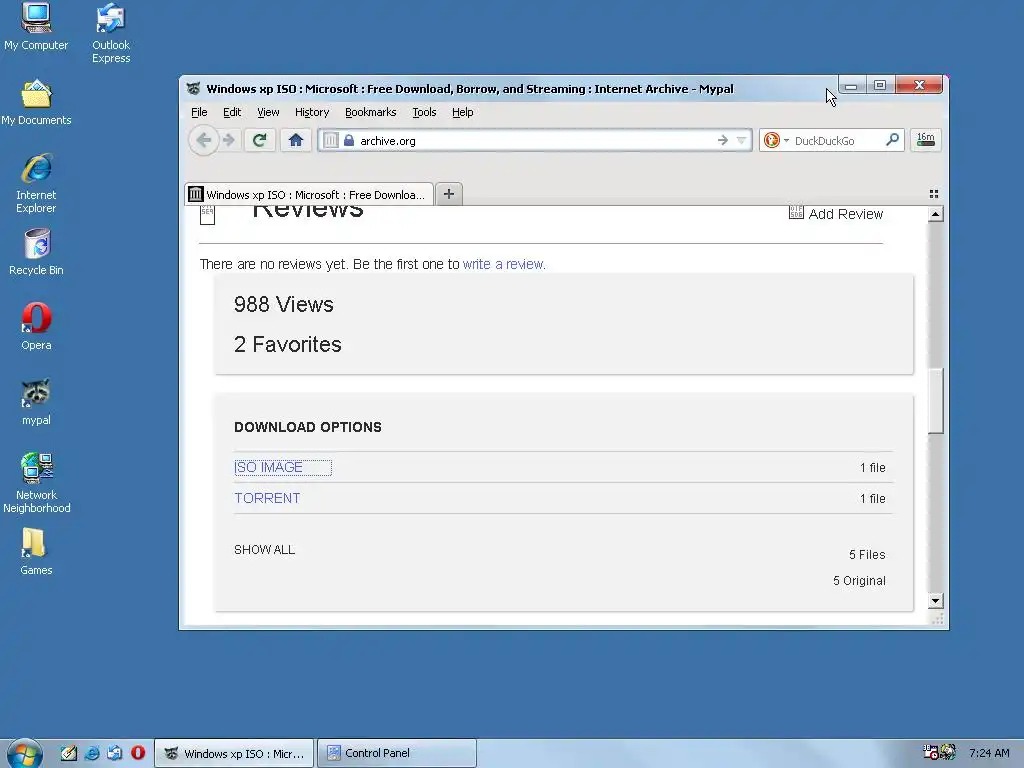Screen dimensions: 1024x768
Task: Click the first quick launch notepad icon
Action: [x=69, y=753]
